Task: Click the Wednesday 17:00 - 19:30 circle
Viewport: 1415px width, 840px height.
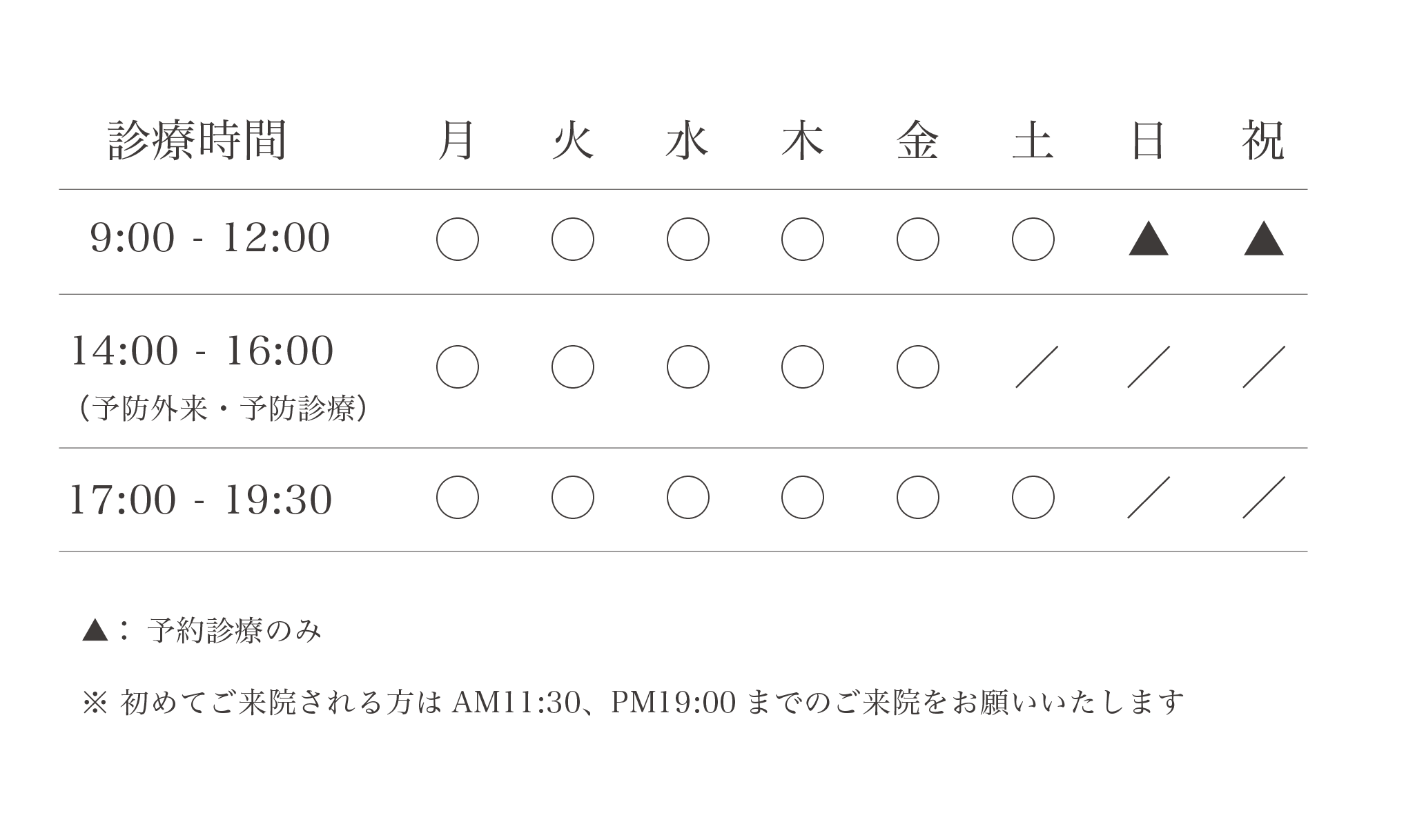Action: [688, 497]
